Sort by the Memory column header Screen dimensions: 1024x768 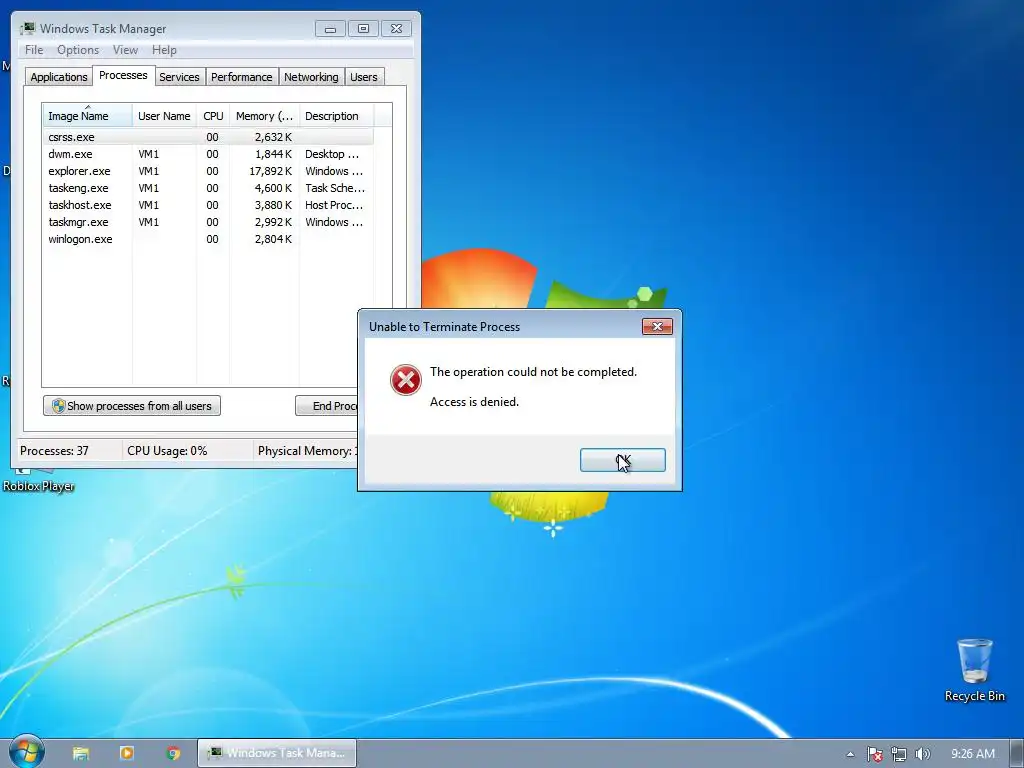coord(264,116)
